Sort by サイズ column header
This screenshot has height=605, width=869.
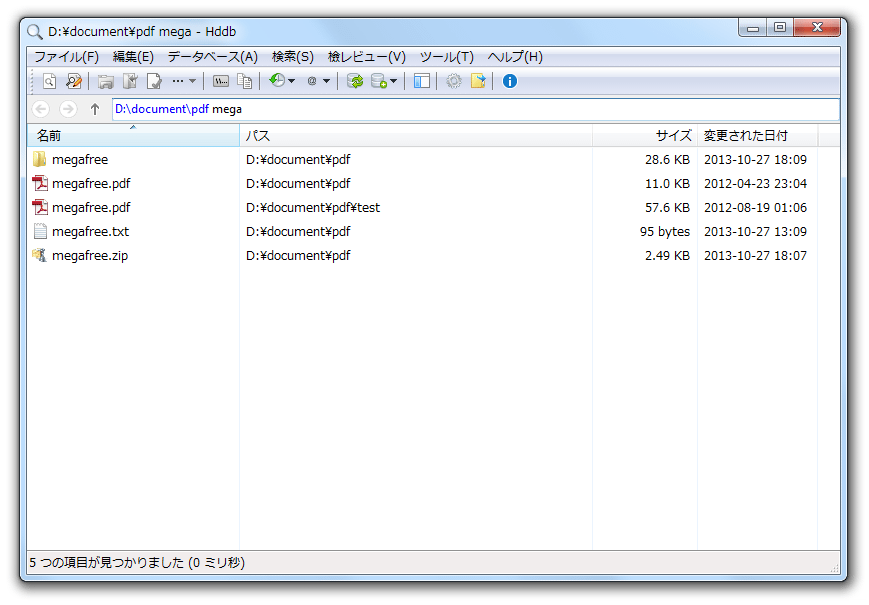(645, 136)
